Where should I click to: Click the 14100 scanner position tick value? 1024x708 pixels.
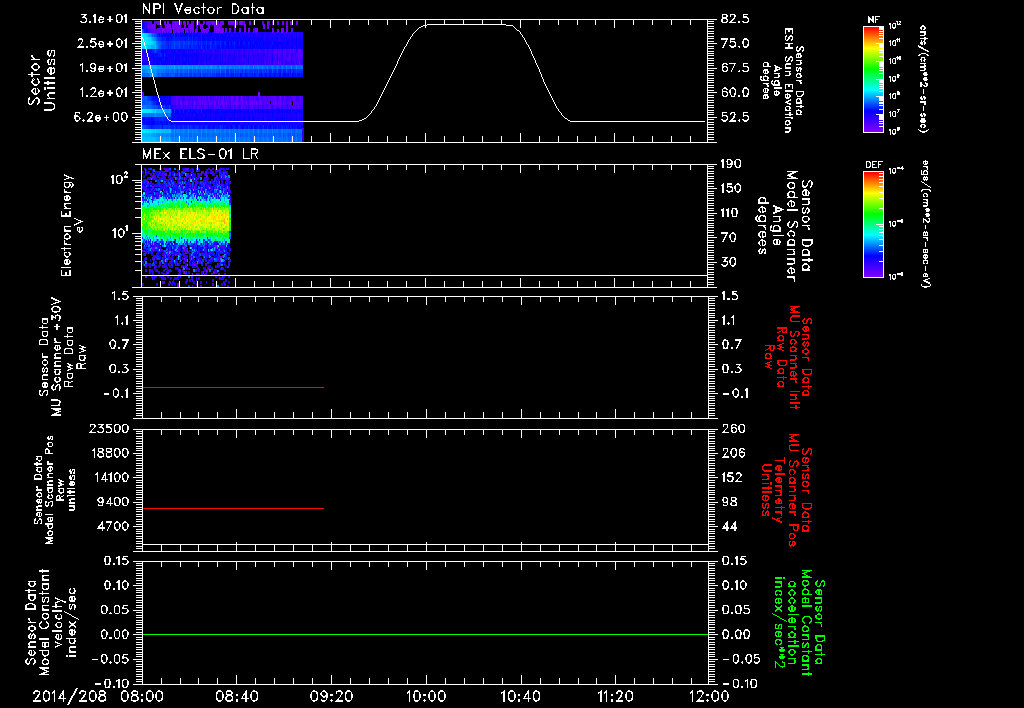[x=109, y=477]
